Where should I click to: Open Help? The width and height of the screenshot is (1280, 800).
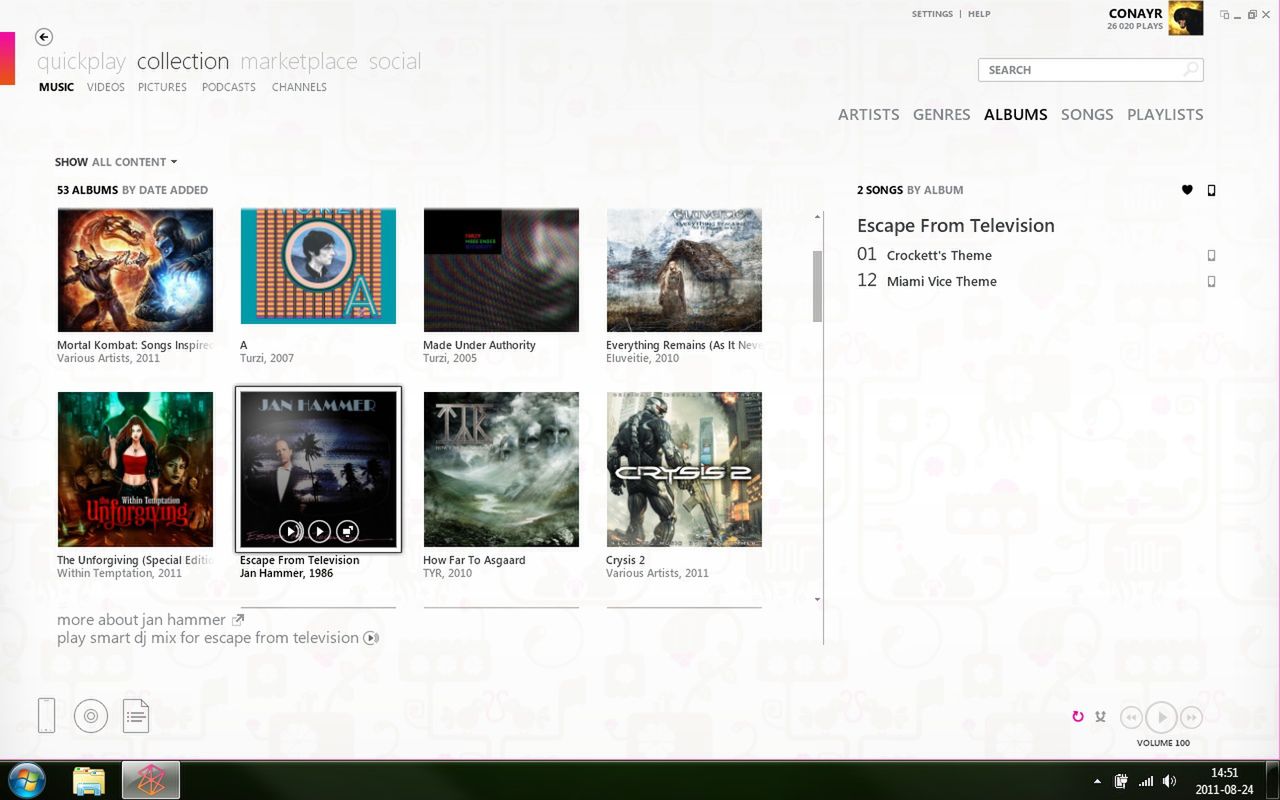[x=979, y=14]
